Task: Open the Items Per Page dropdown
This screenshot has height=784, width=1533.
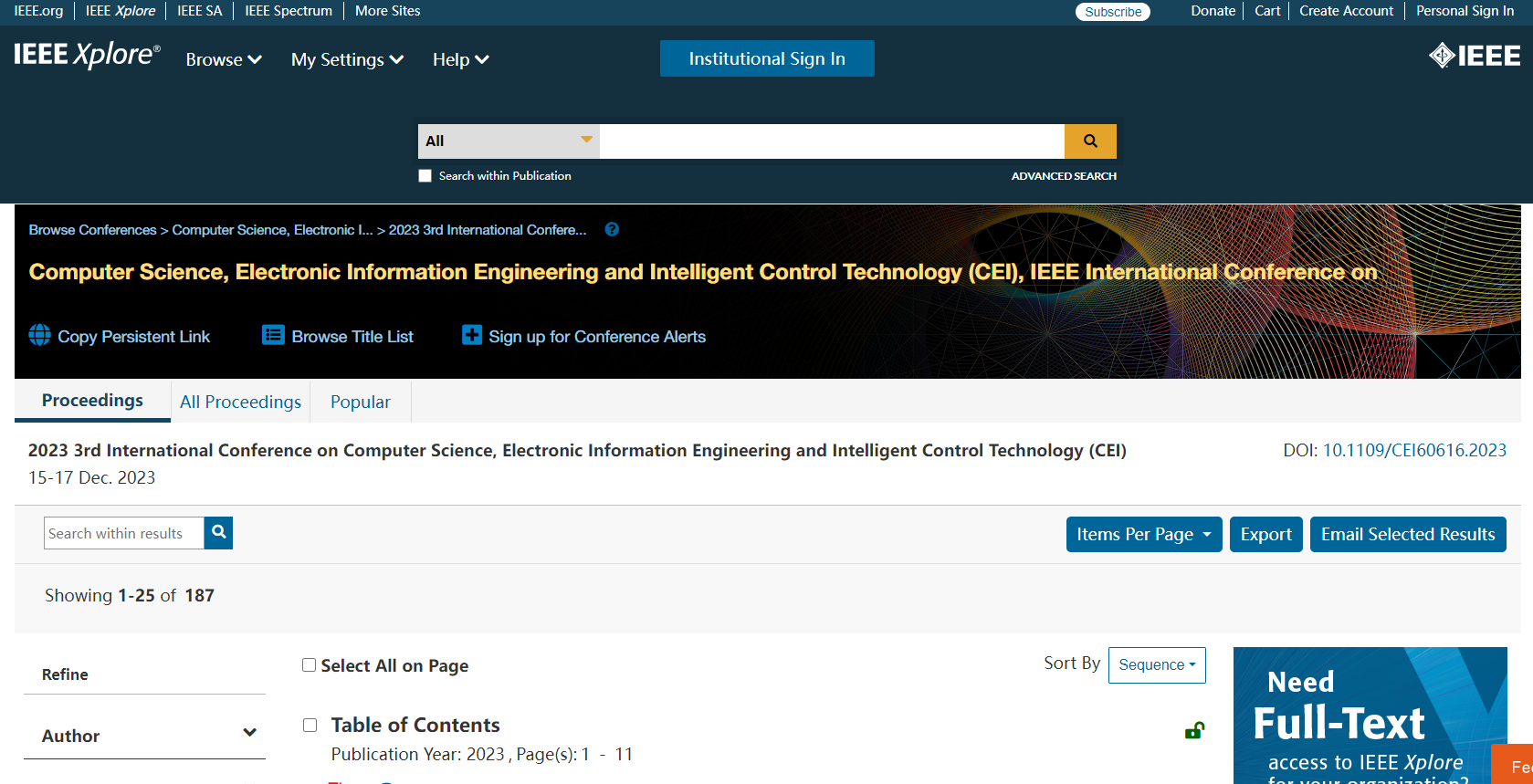Action: pos(1144,535)
